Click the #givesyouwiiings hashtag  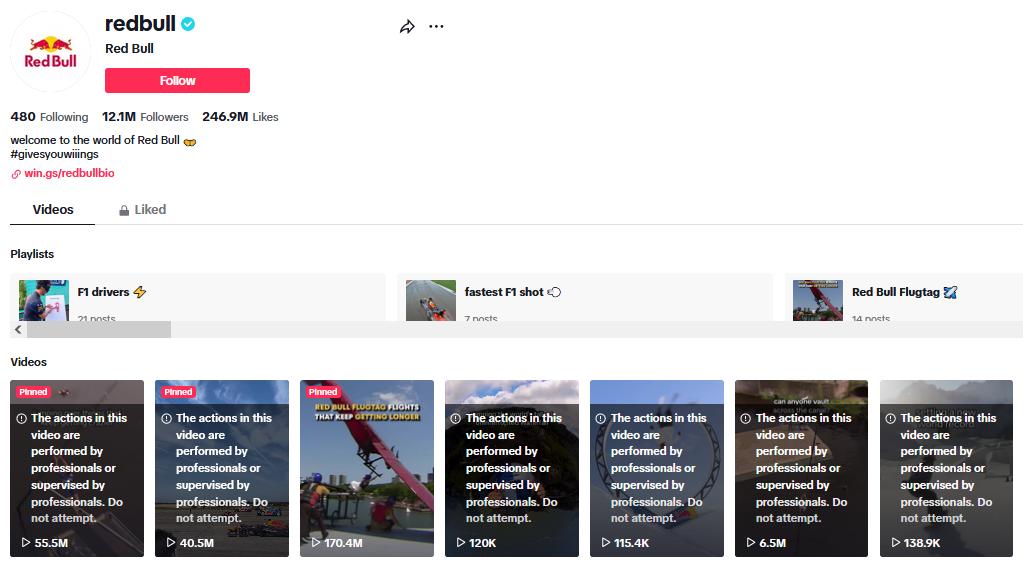pyautogui.click(x=54, y=154)
